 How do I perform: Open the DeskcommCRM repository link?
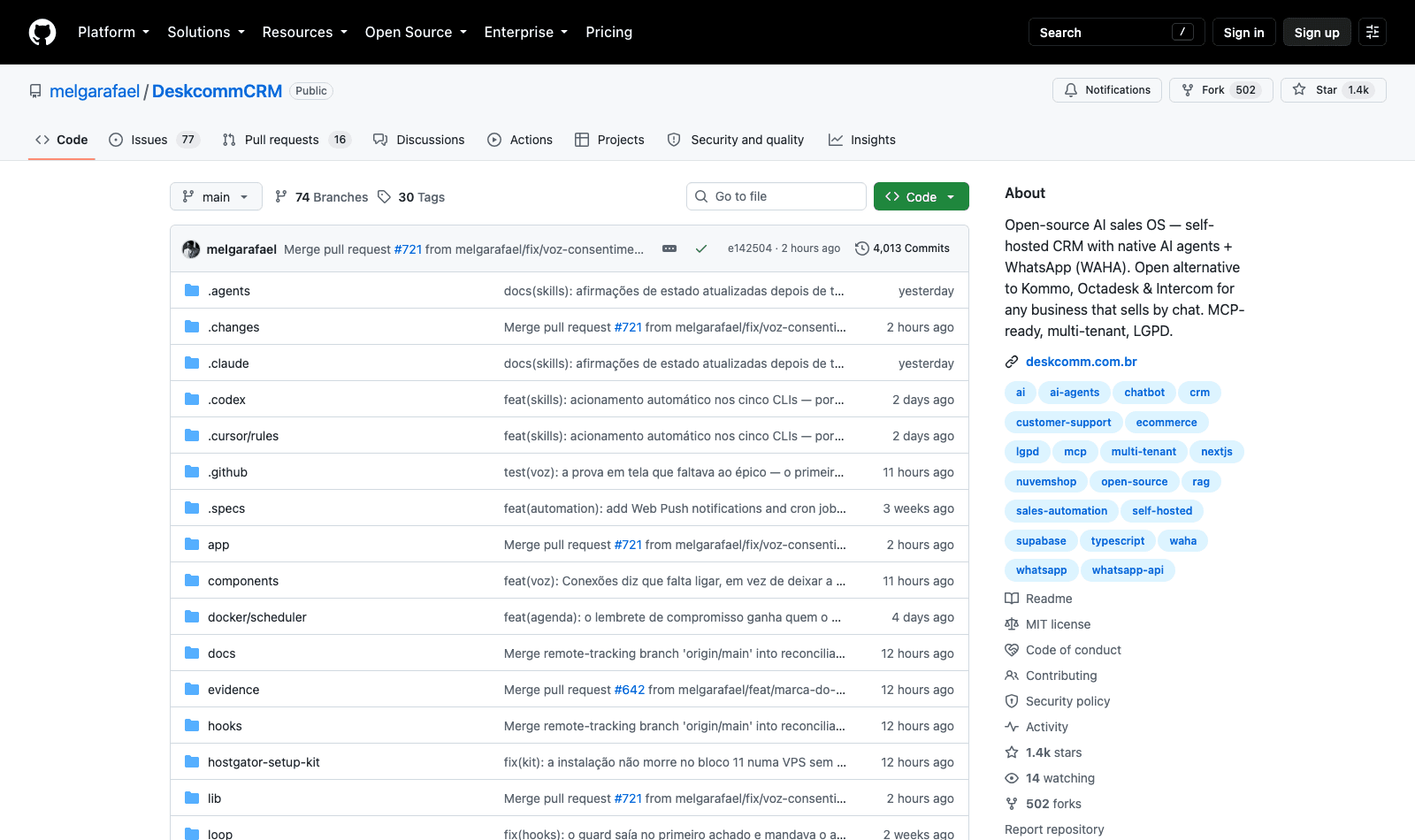coord(217,91)
